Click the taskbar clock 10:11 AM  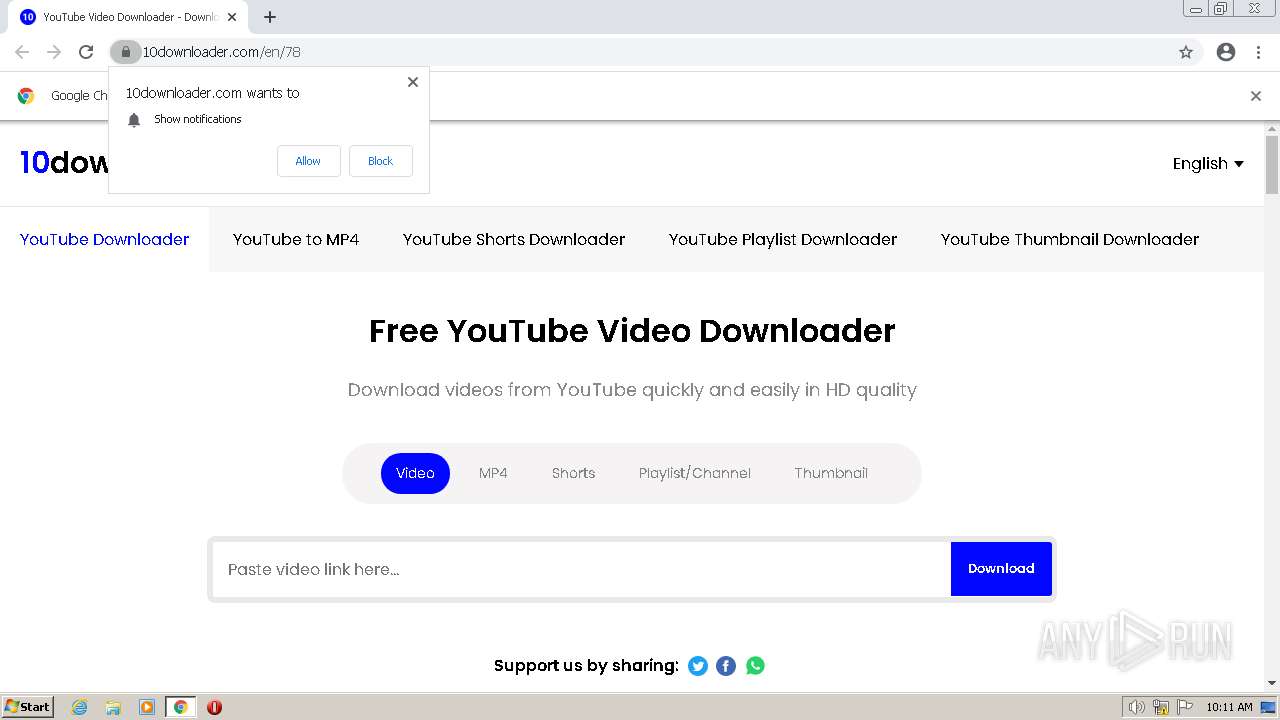(1229, 707)
